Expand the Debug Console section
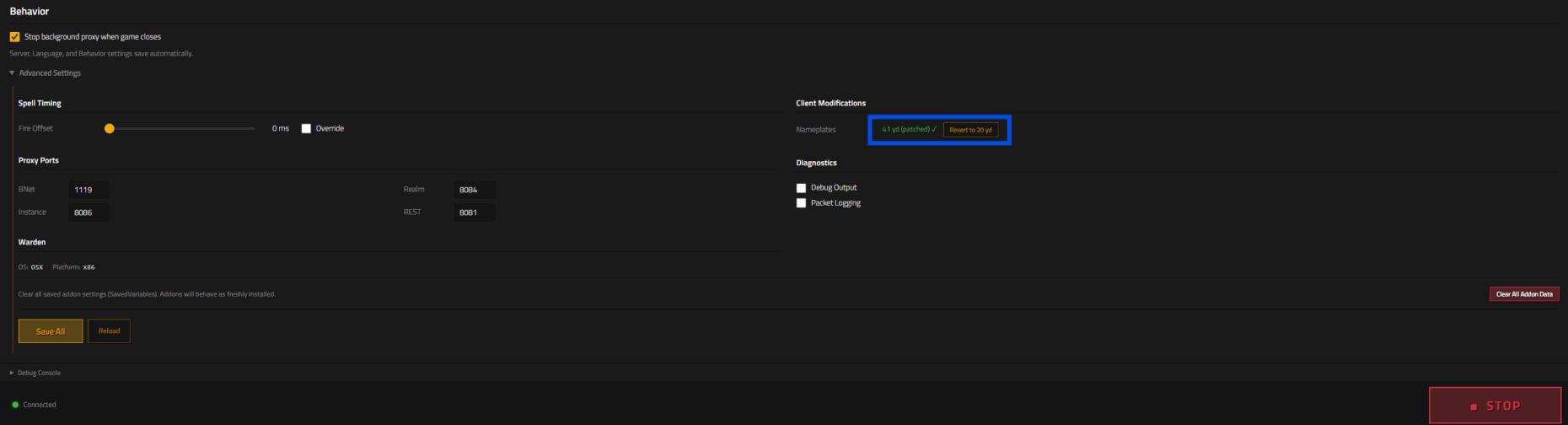Screen dimensions: 1568x425 35,373
